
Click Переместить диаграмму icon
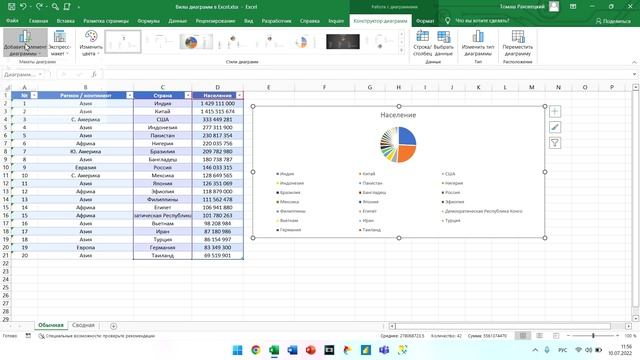tap(518, 42)
